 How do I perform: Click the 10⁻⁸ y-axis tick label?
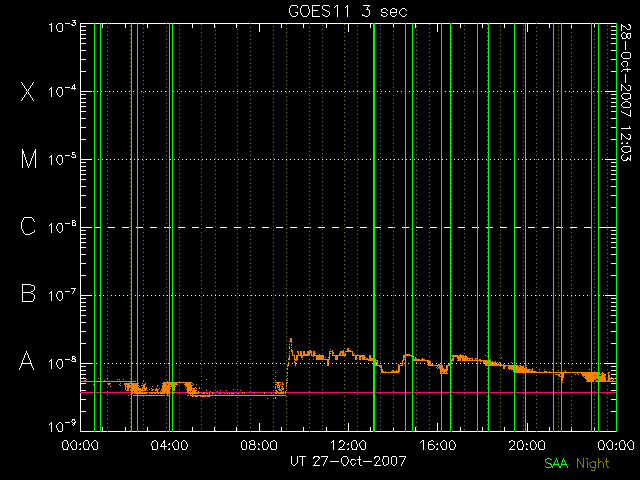(62, 363)
